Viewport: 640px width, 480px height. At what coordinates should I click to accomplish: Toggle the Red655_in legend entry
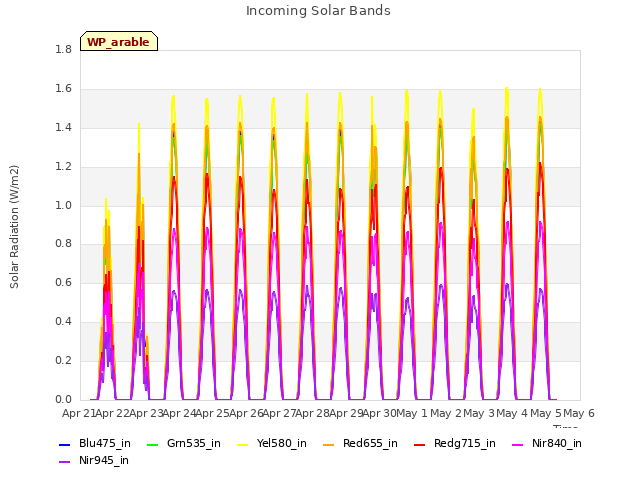tap(360, 443)
